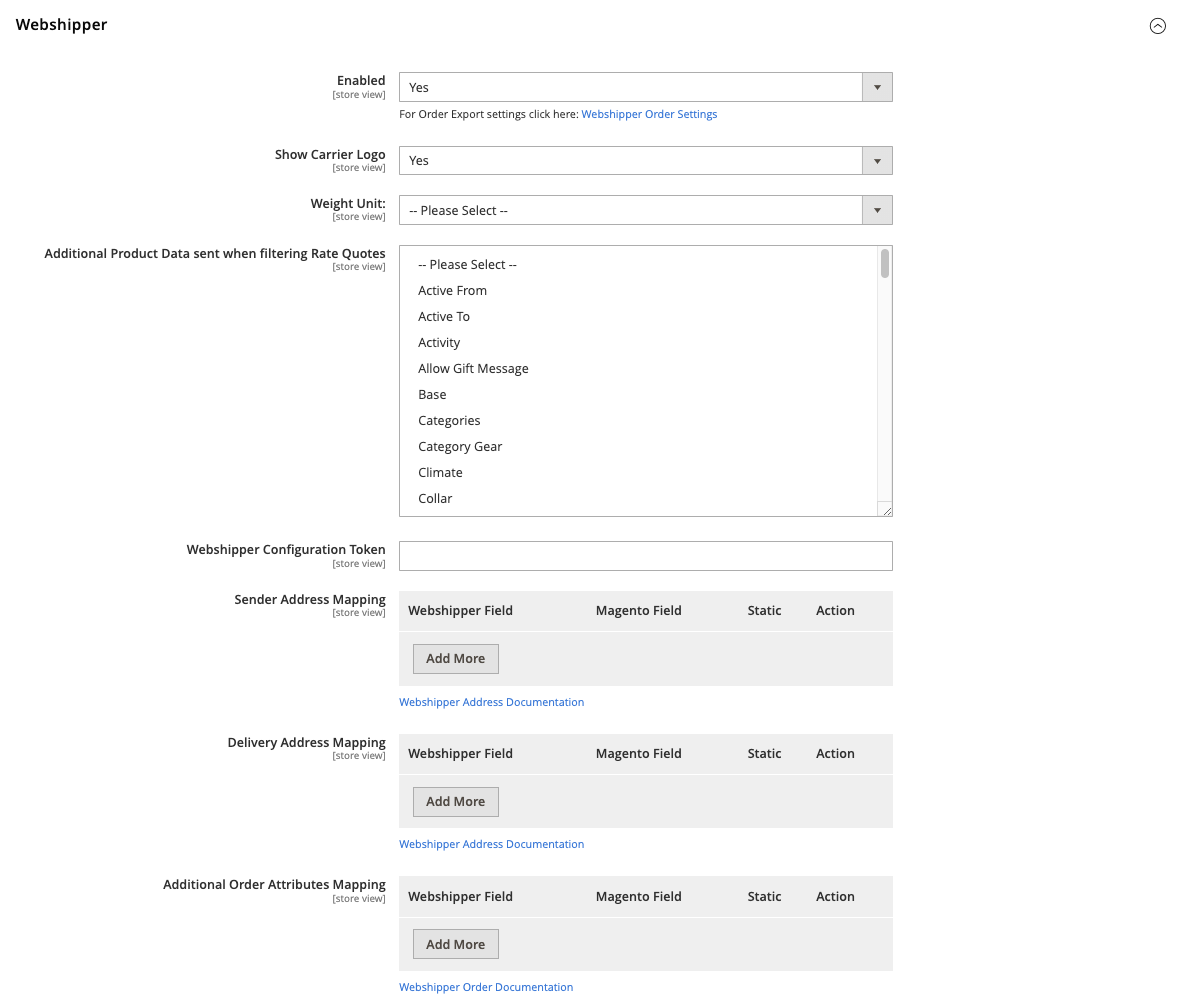This screenshot has width=1177, height=1008.
Task: Open the Weight Unit dropdown
Action: click(x=646, y=210)
